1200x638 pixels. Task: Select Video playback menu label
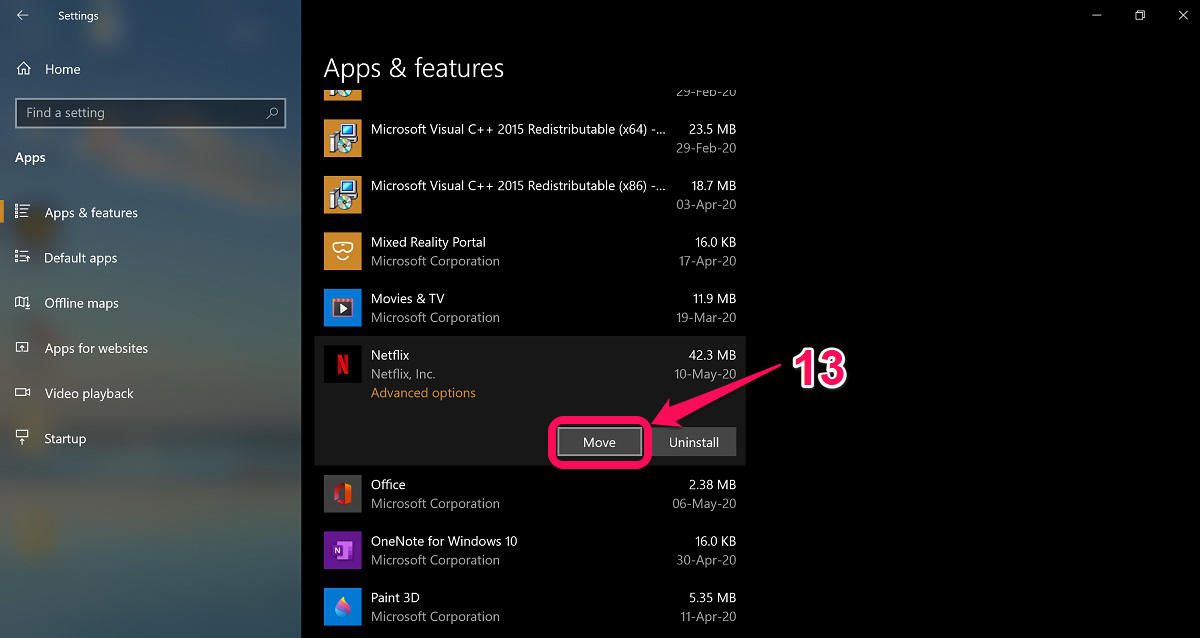(89, 394)
